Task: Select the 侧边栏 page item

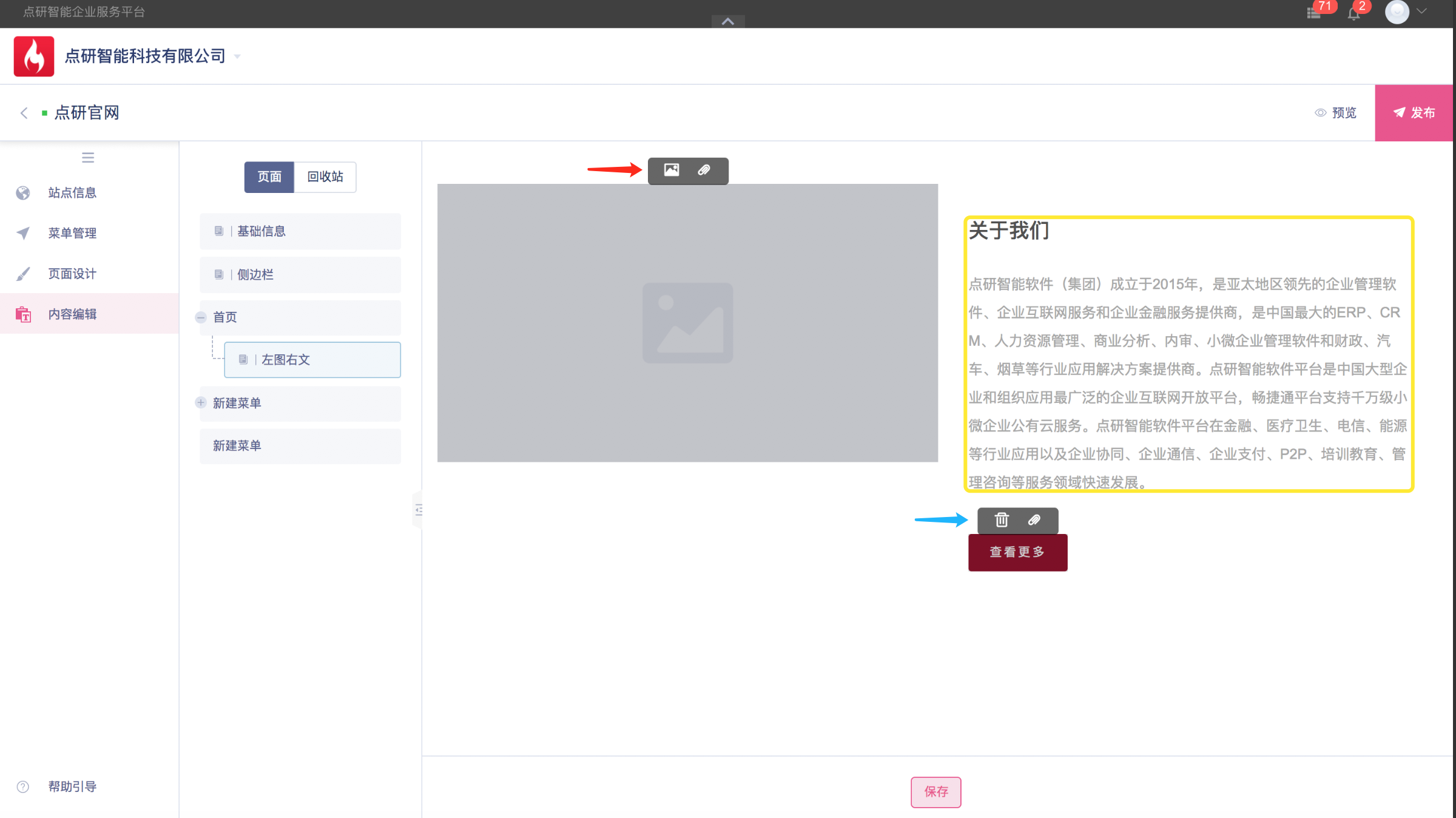Action: tap(300, 275)
